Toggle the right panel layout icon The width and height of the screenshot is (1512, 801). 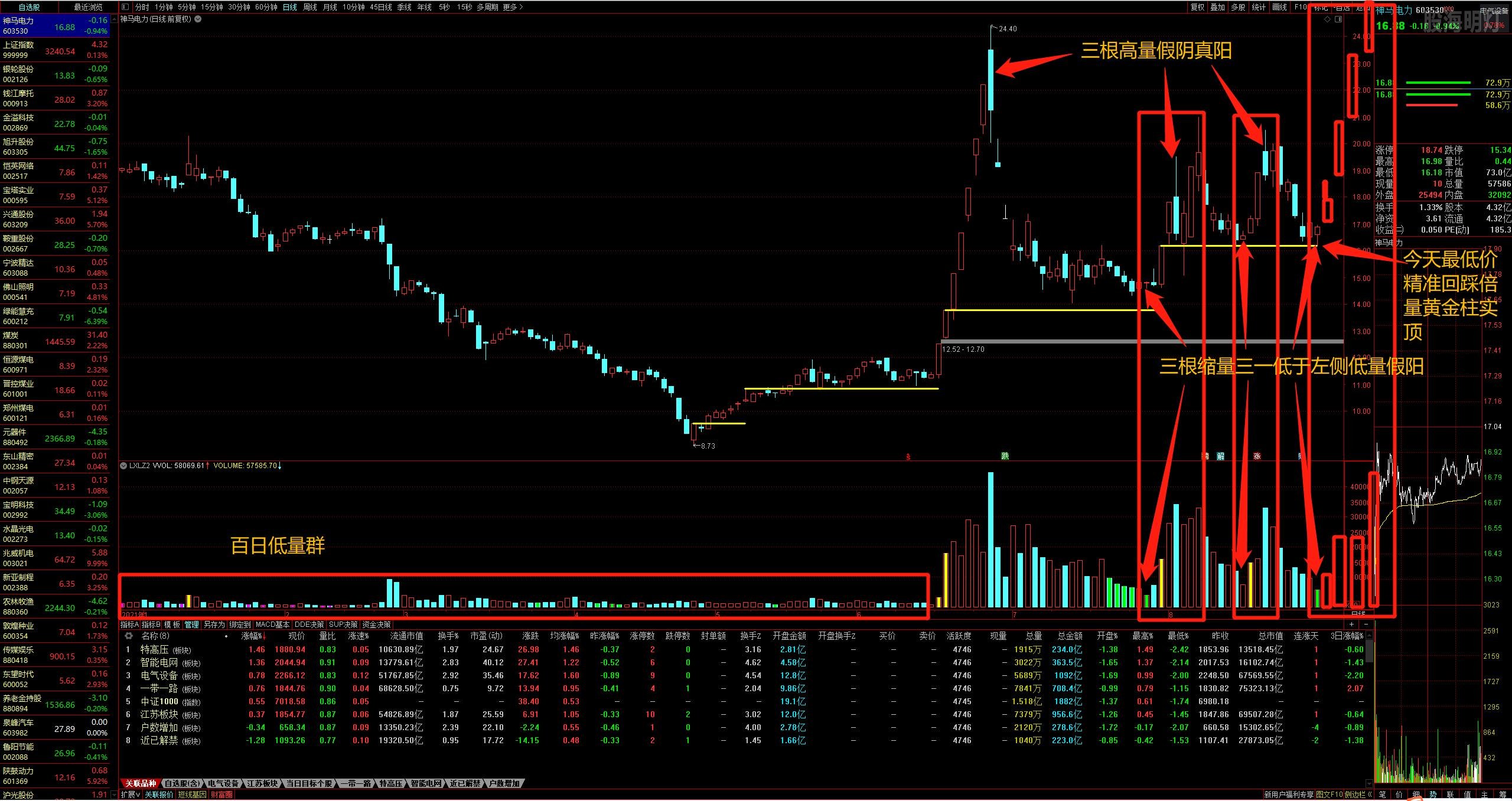1338,19
